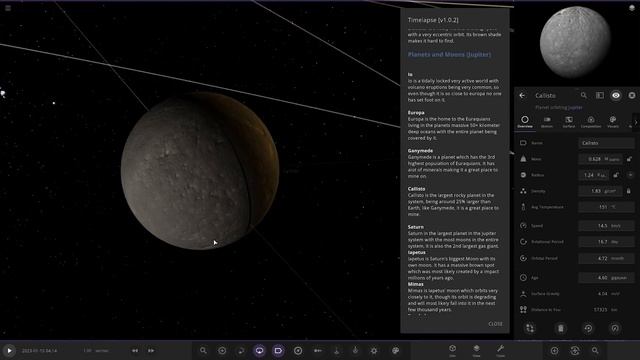Open the Planets and Moons (Jupiter) link
Image resolution: width=640 pixels, height=360 pixels.
click(x=449, y=54)
